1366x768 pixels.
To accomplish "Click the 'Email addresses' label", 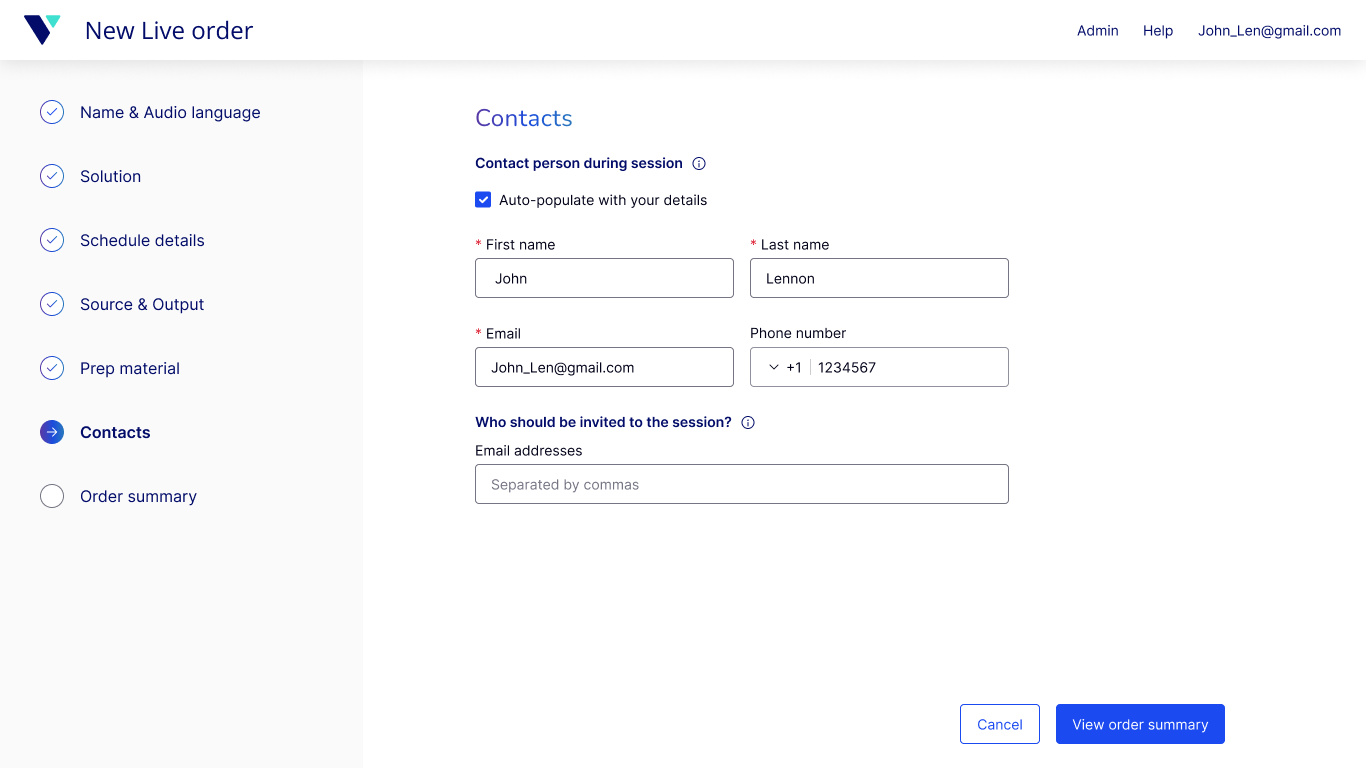I will coord(529,451).
